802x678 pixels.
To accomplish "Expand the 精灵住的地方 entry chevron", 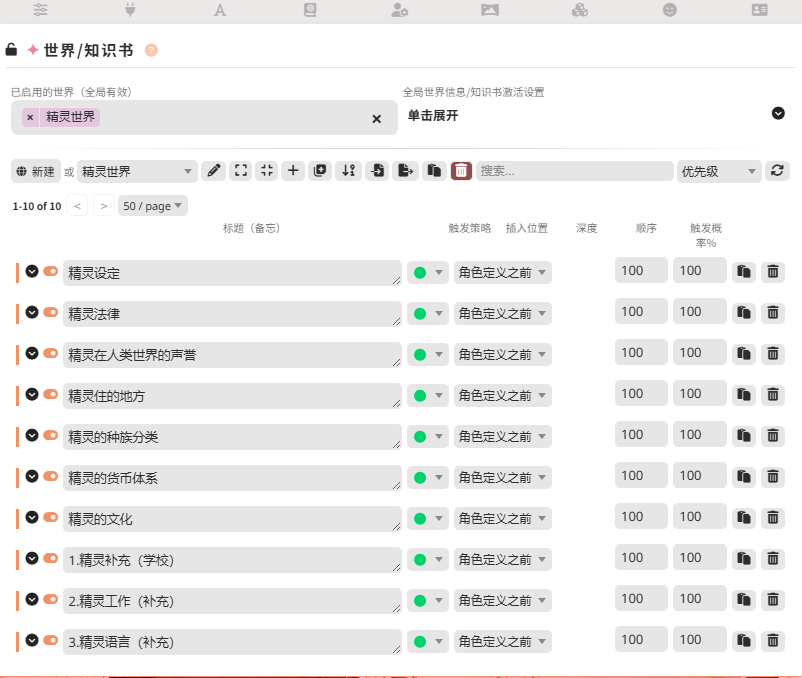I will point(32,394).
